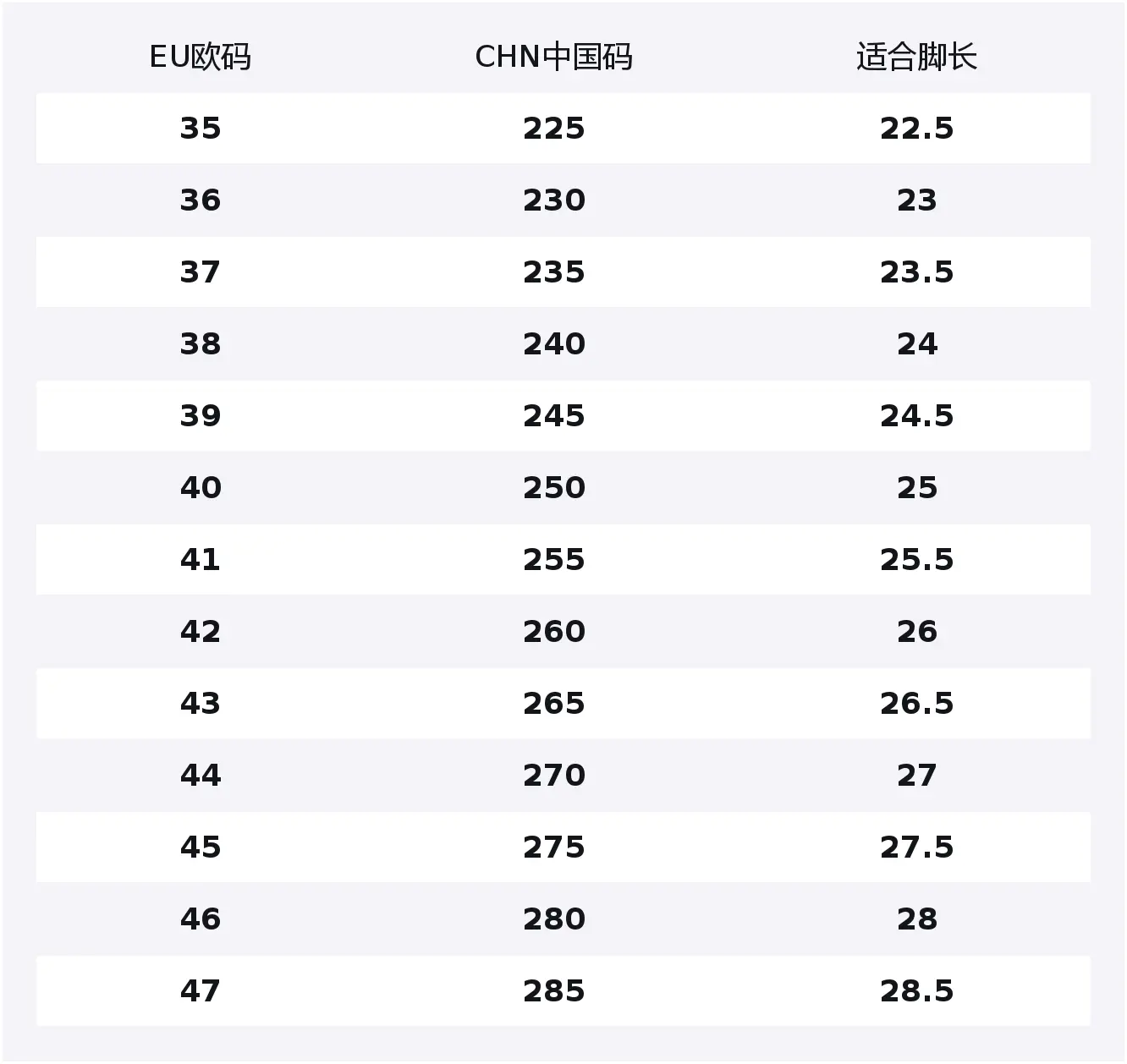This screenshot has height=1064, width=1127.
Task: Select foot length 28 cell
Action: click(916, 919)
